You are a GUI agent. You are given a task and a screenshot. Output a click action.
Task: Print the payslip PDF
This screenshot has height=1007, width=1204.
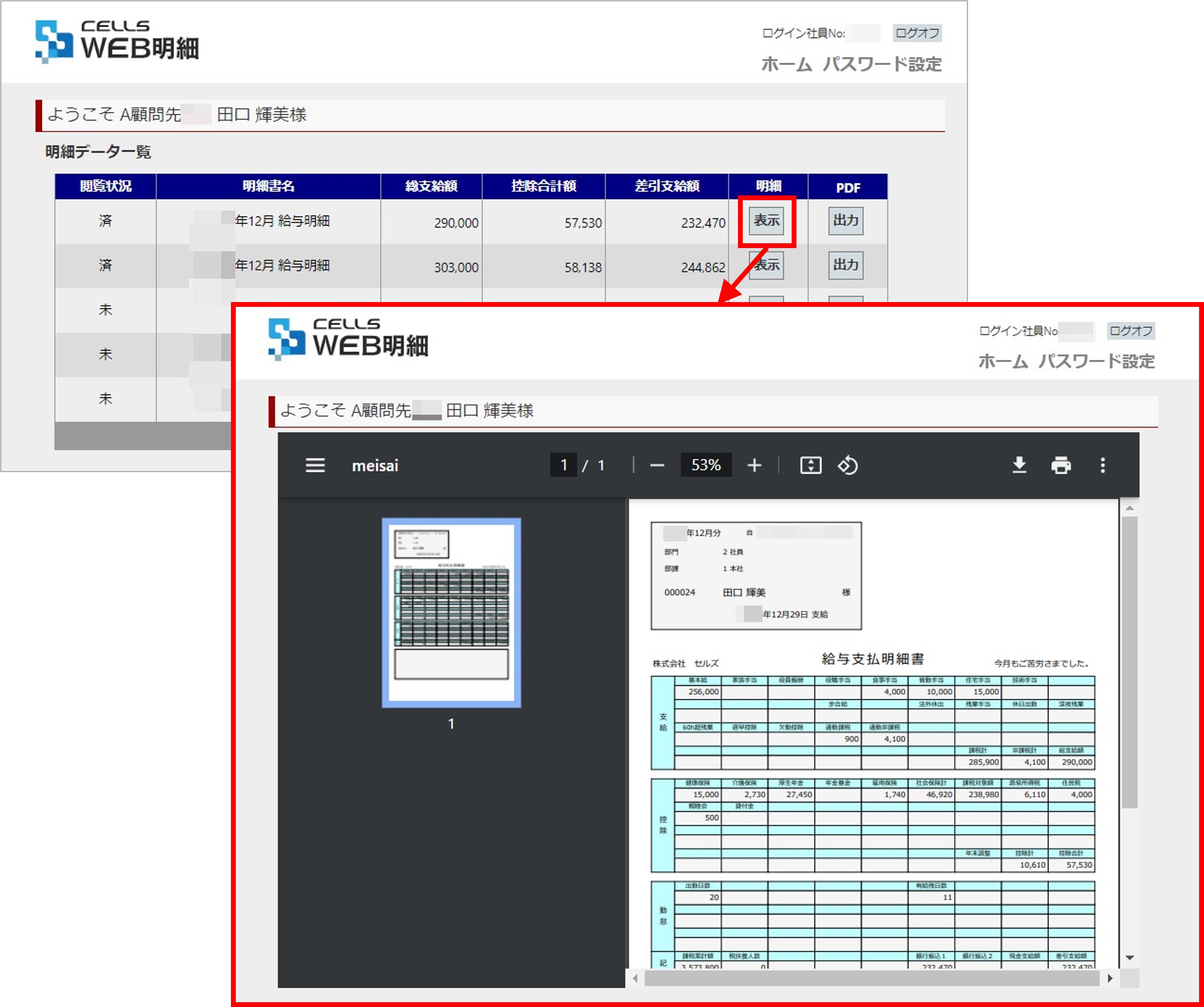pyautogui.click(x=1061, y=465)
